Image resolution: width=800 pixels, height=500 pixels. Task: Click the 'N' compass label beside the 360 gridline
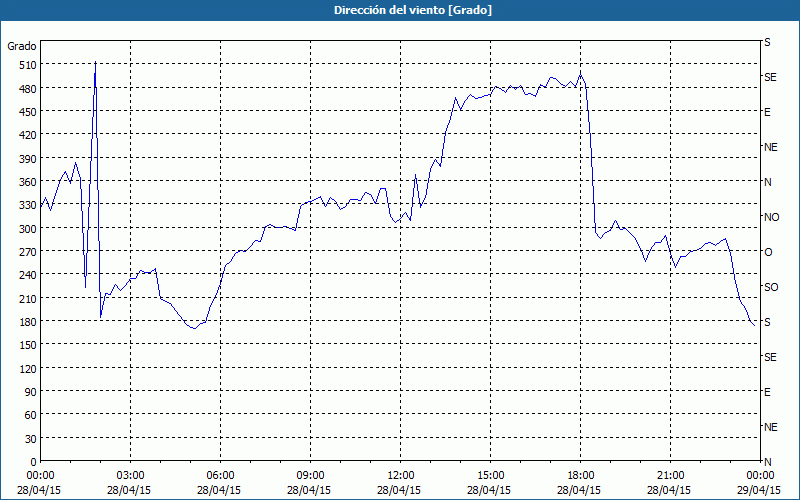click(x=768, y=182)
